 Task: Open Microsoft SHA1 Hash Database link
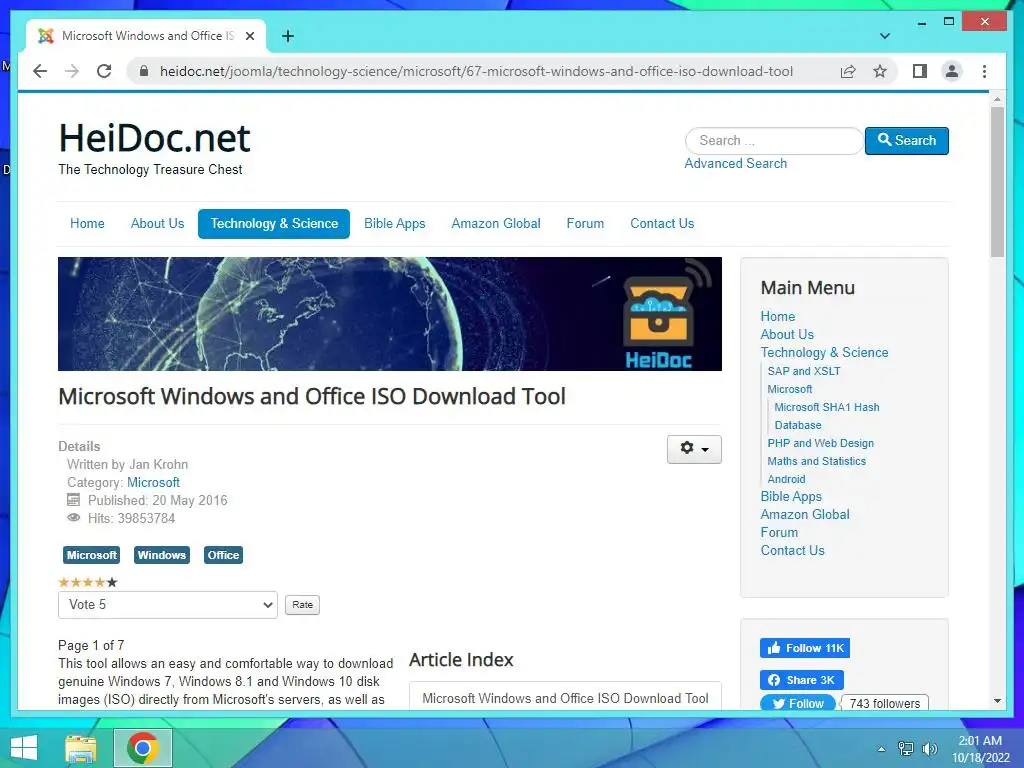(827, 416)
